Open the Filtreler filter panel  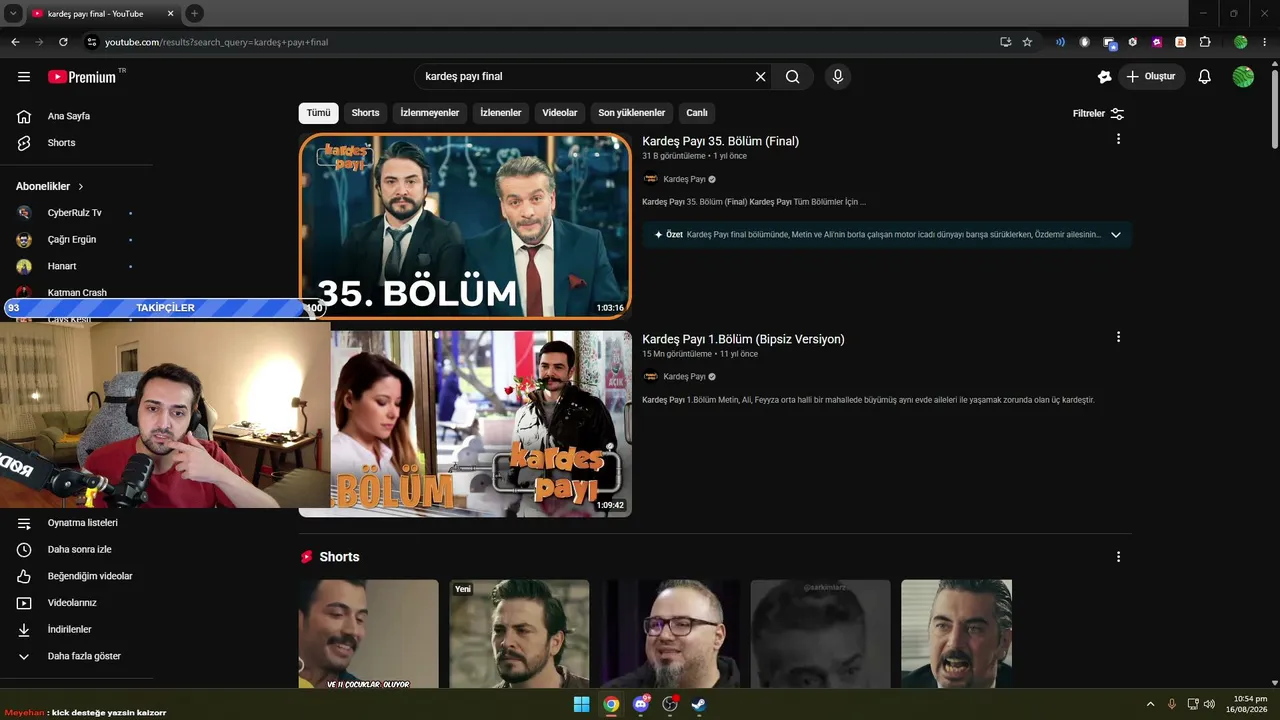pos(1098,114)
